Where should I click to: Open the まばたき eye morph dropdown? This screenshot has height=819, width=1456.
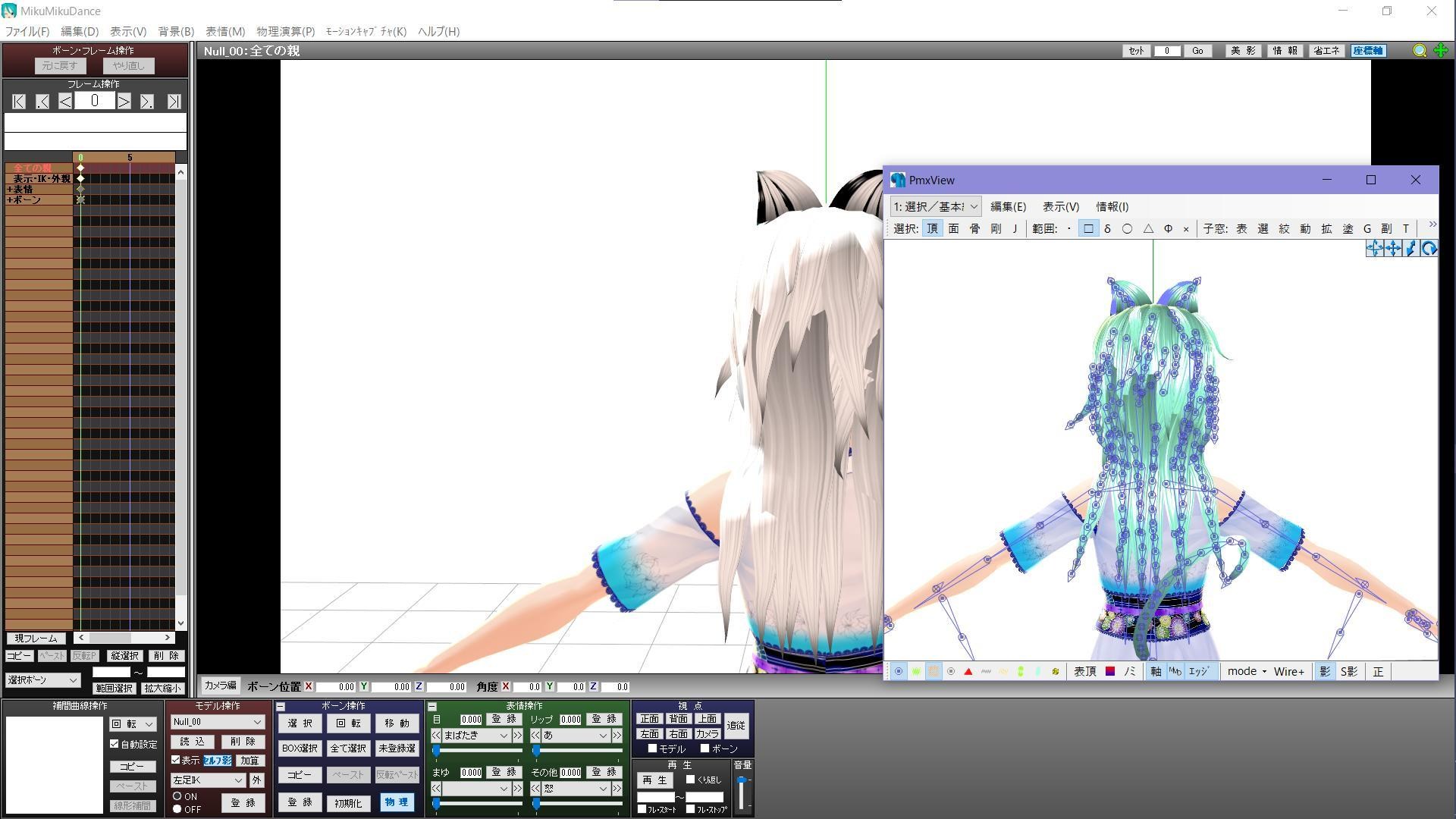(475, 736)
